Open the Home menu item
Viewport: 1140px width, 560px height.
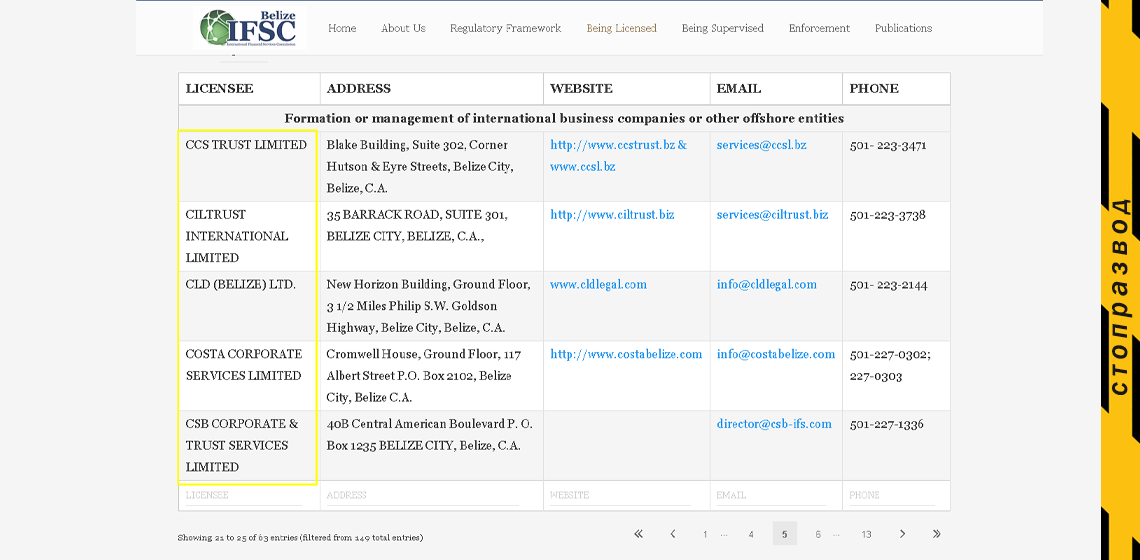click(x=342, y=28)
